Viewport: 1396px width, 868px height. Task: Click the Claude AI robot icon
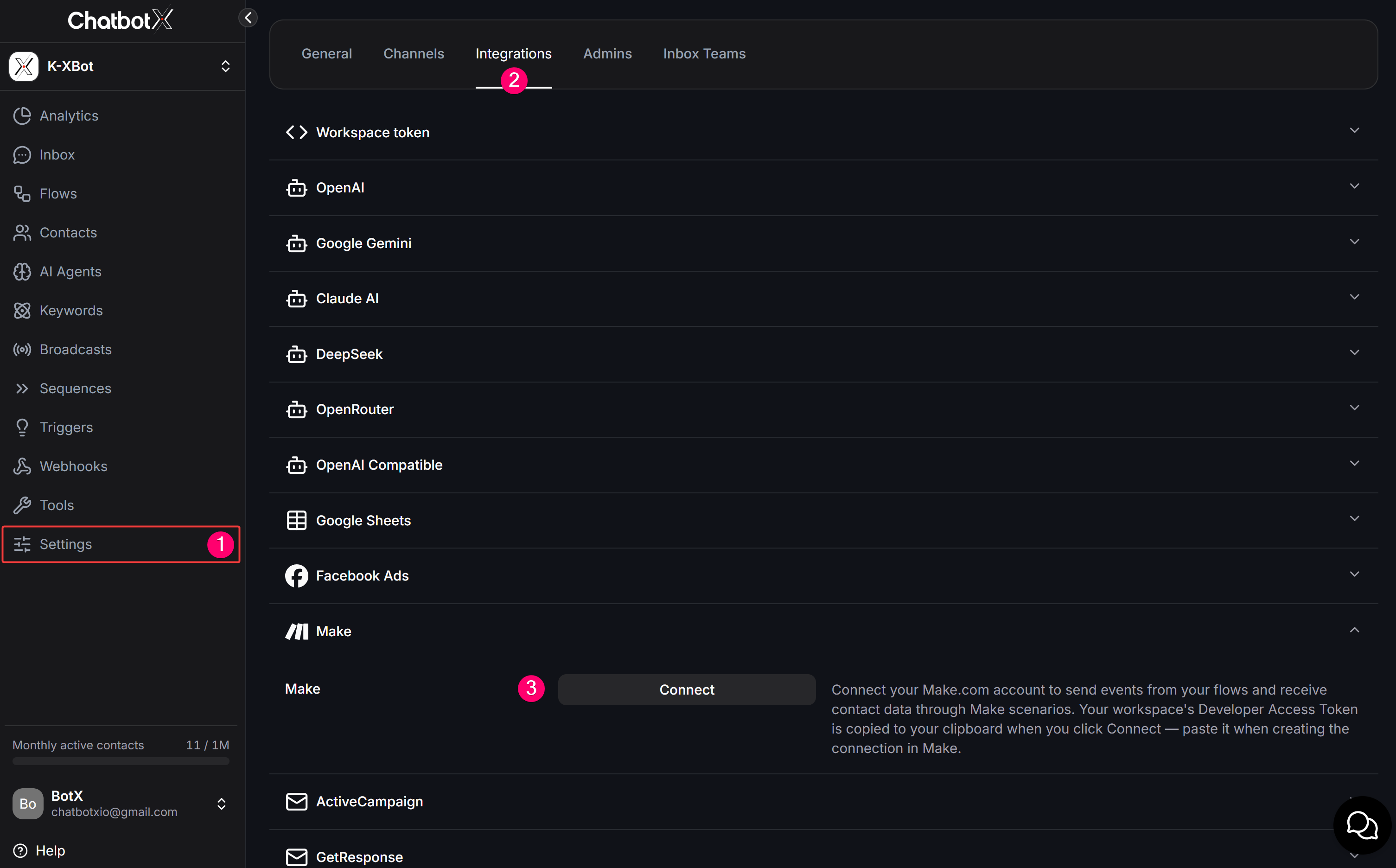(x=297, y=299)
